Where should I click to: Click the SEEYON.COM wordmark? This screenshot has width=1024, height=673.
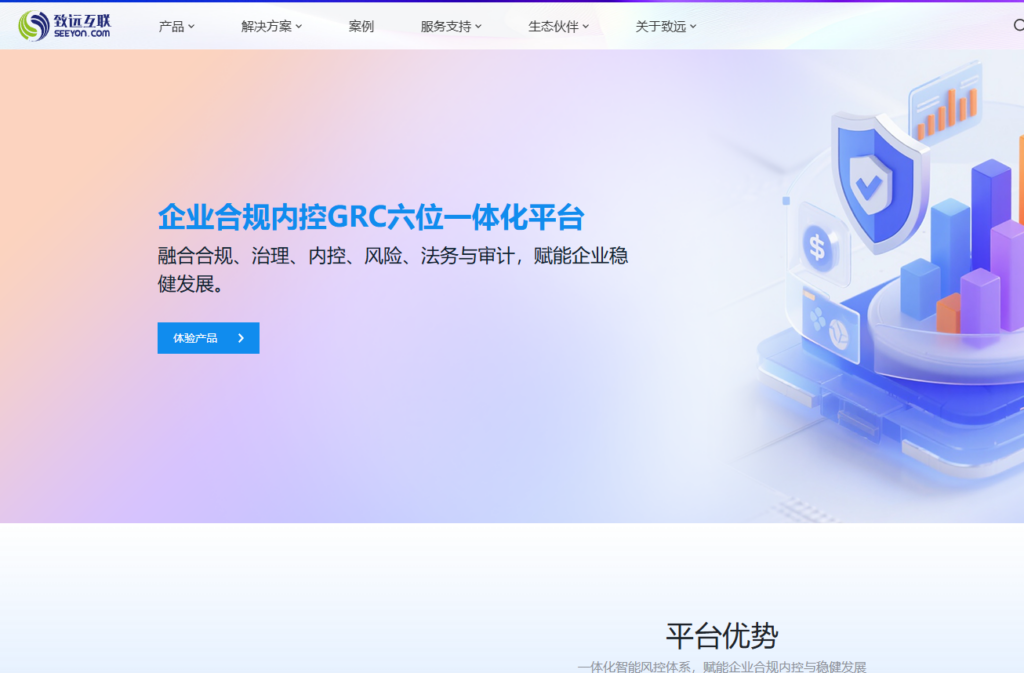(x=80, y=35)
